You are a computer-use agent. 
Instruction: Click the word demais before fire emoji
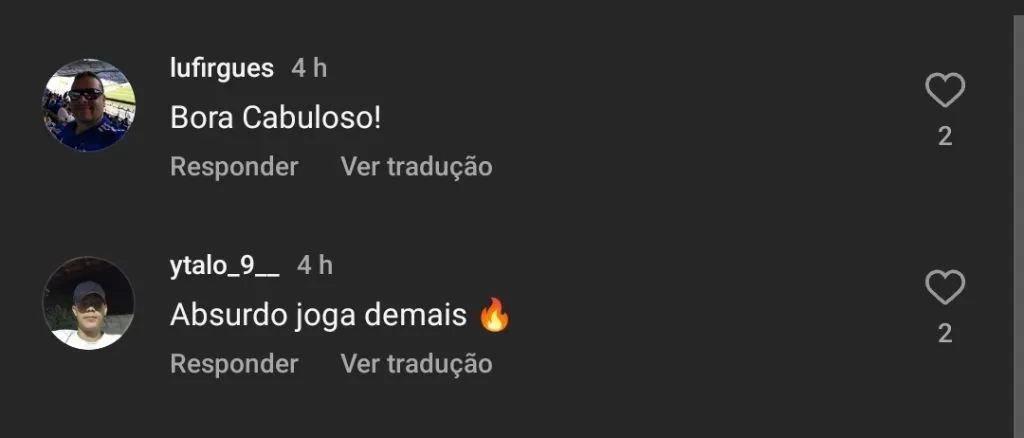point(415,316)
